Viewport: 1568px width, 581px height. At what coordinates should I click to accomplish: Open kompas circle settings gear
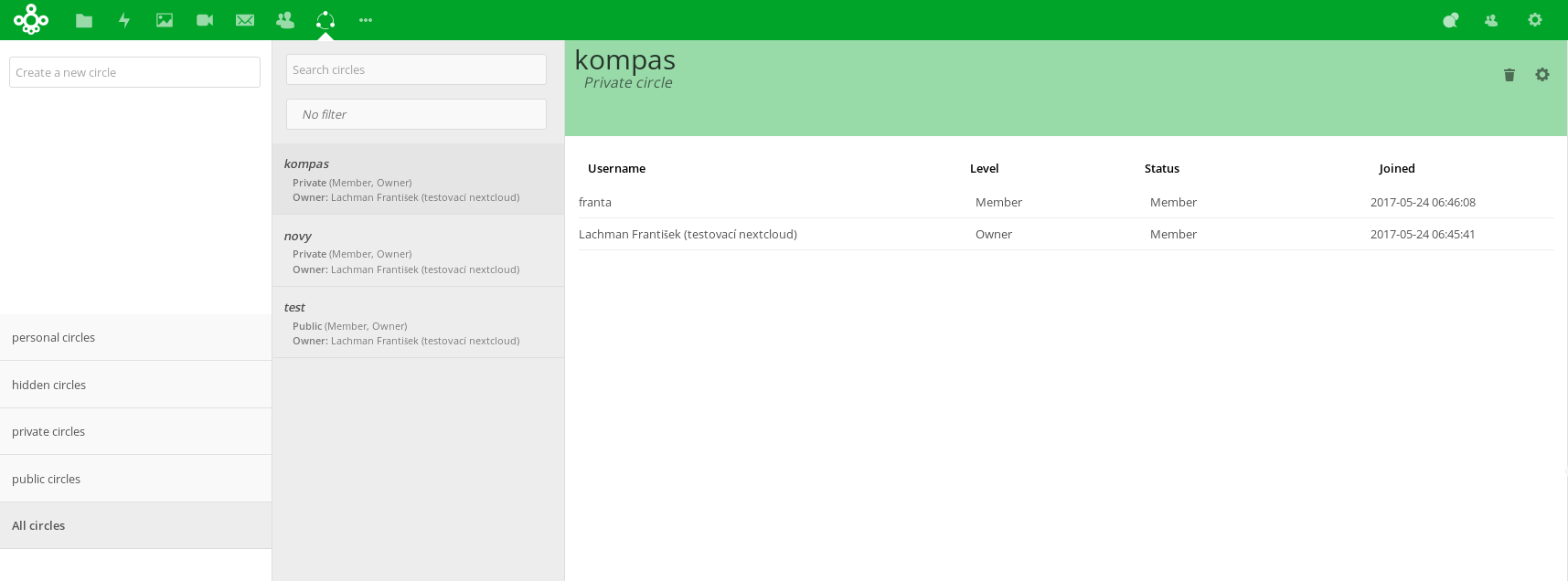(x=1542, y=75)
